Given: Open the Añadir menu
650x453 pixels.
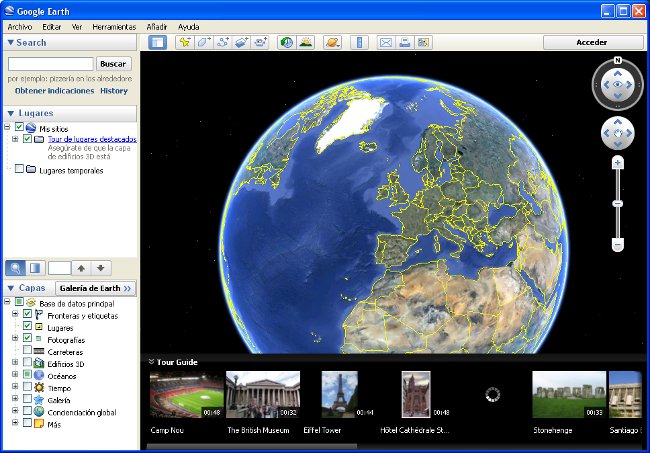Looking at the screenshot, I should click(x=157, y=27).
